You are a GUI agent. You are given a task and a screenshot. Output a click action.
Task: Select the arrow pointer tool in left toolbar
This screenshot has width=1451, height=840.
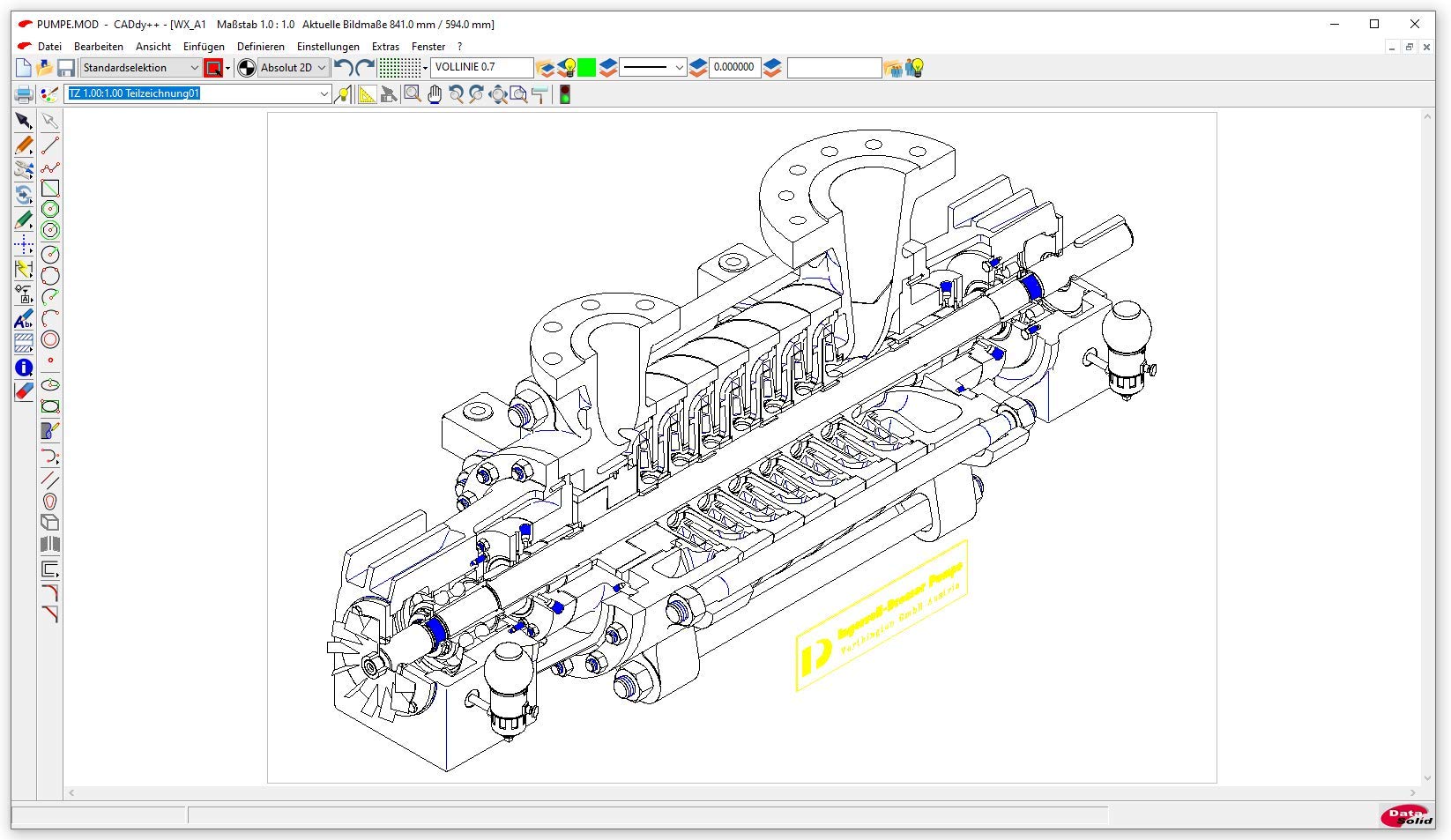point(24,121)
